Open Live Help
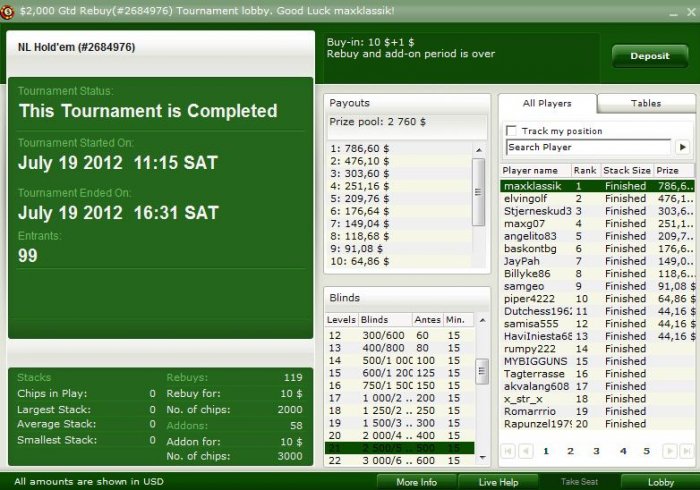 pos(498,482)
